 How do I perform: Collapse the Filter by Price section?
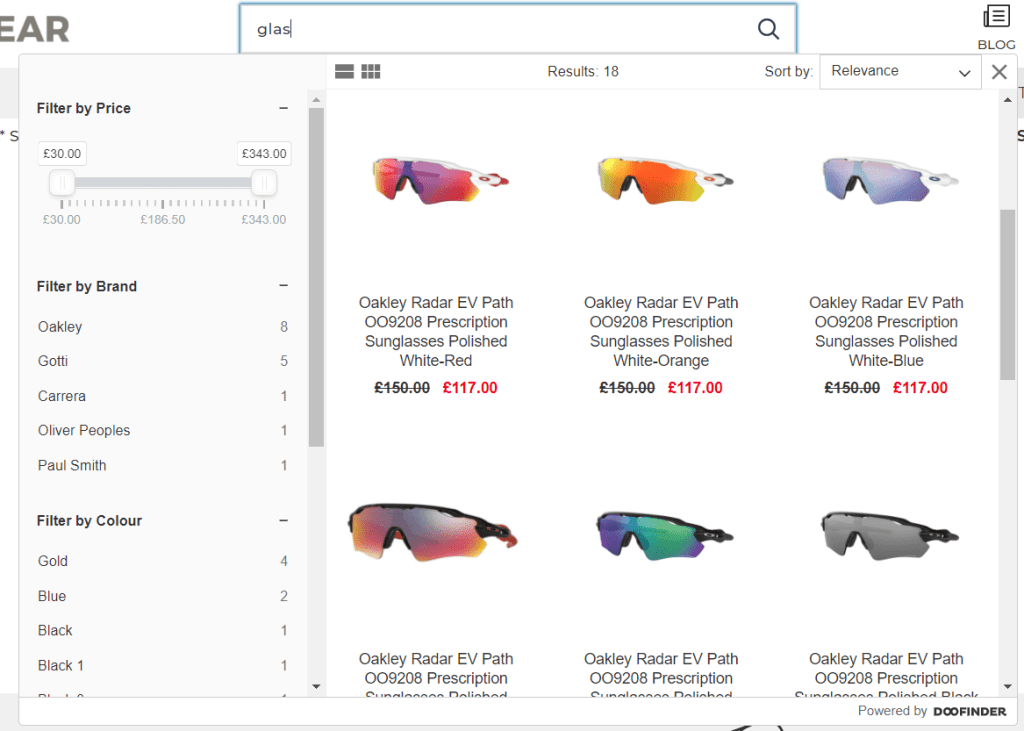pos(283,108)
